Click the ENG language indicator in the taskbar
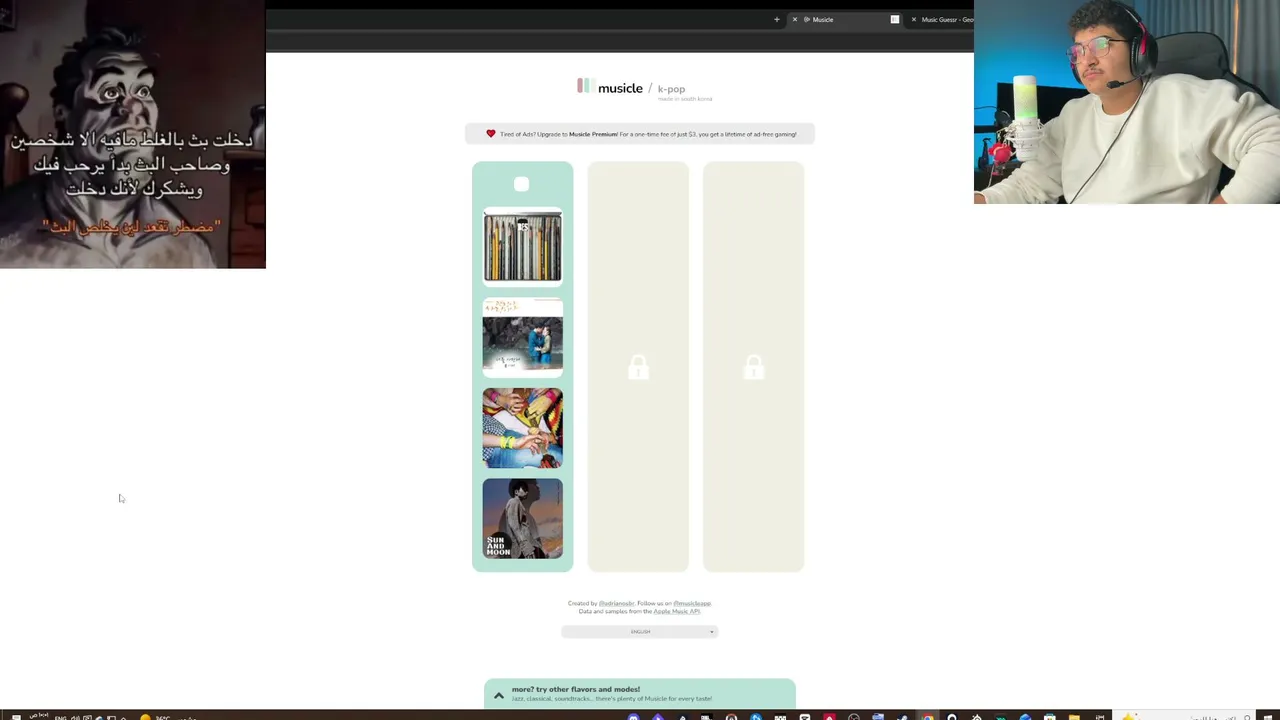 [x=60, y=717]
